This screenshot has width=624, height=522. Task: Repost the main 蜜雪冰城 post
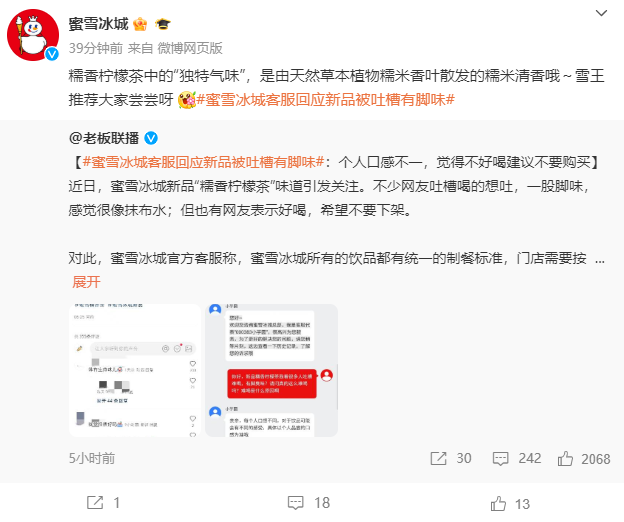pos(103,503)
